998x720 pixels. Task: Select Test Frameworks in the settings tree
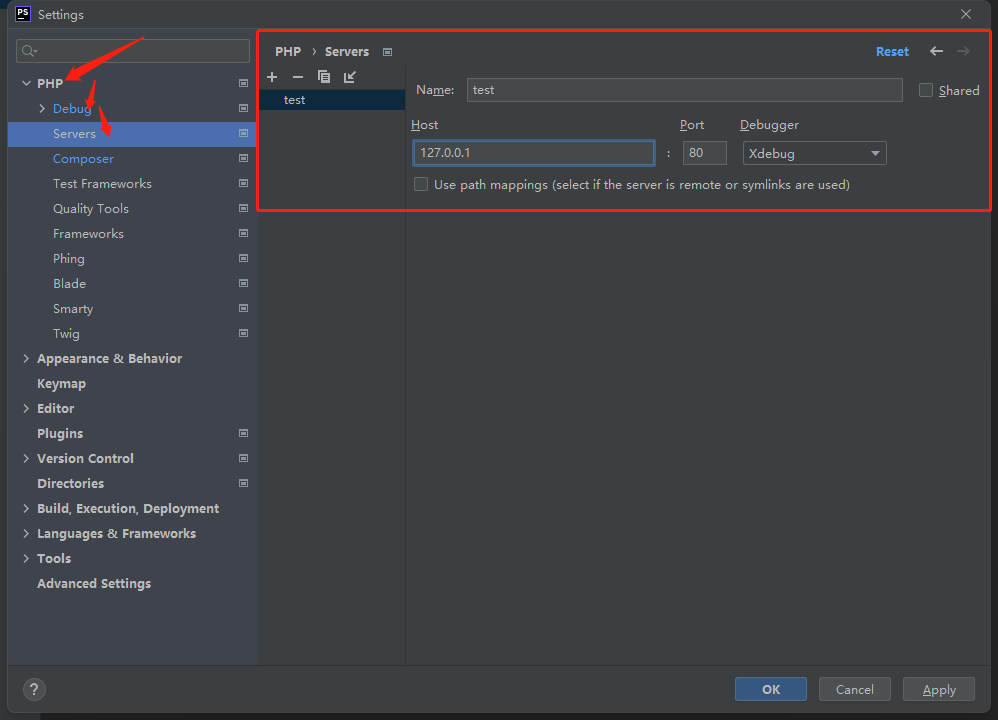click(101, 183)
